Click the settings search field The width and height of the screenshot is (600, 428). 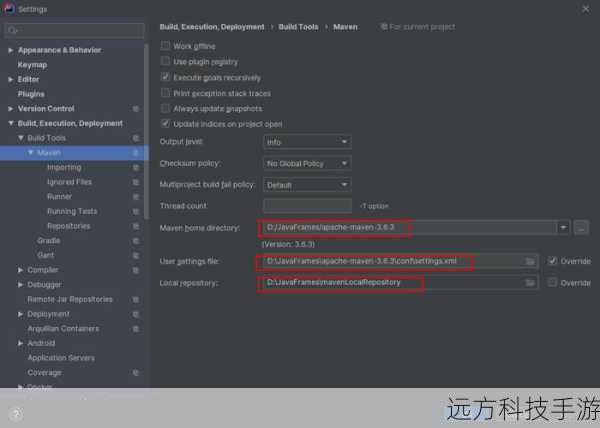pyautogui.click(x=75, y=30)
